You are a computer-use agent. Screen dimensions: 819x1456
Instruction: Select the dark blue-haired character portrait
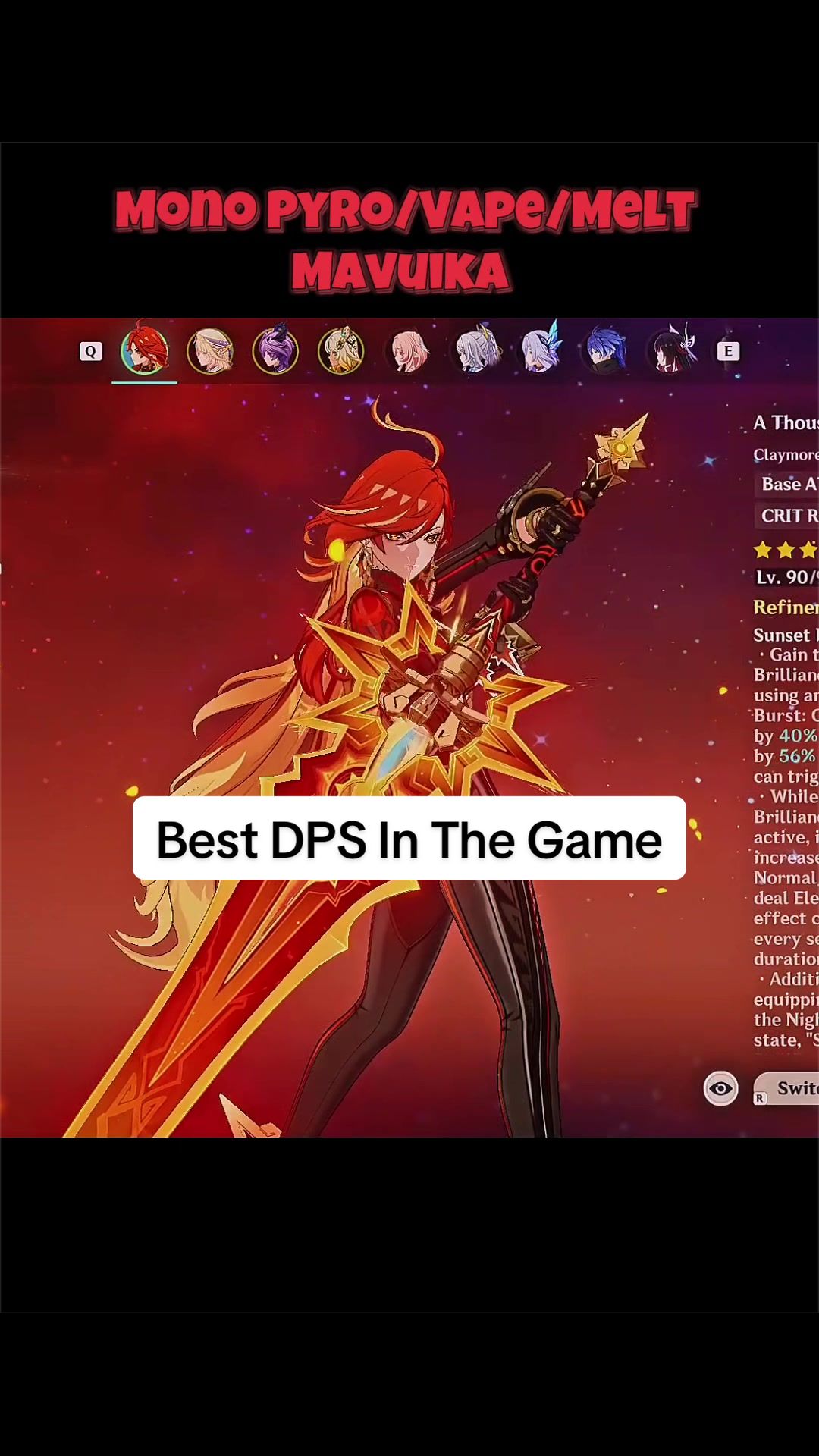point(606,350)
